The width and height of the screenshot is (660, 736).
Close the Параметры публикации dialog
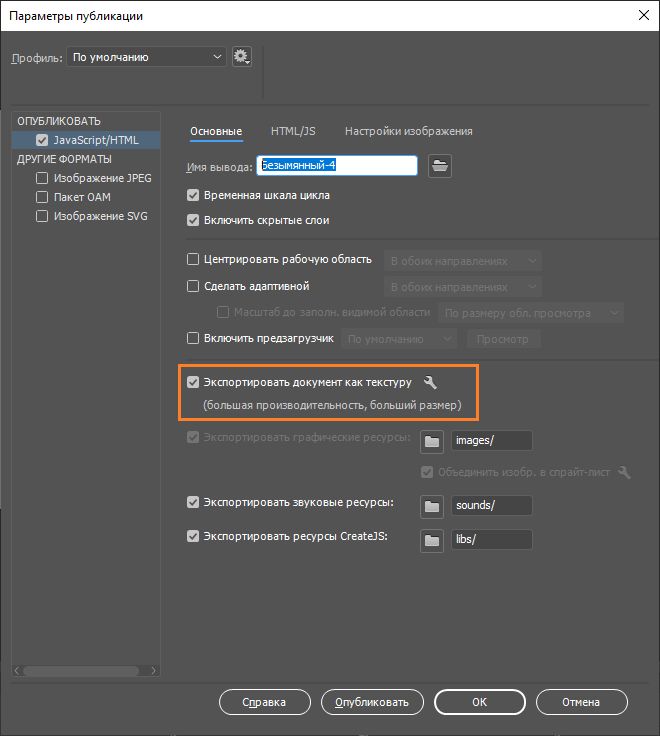click(644, 15)
